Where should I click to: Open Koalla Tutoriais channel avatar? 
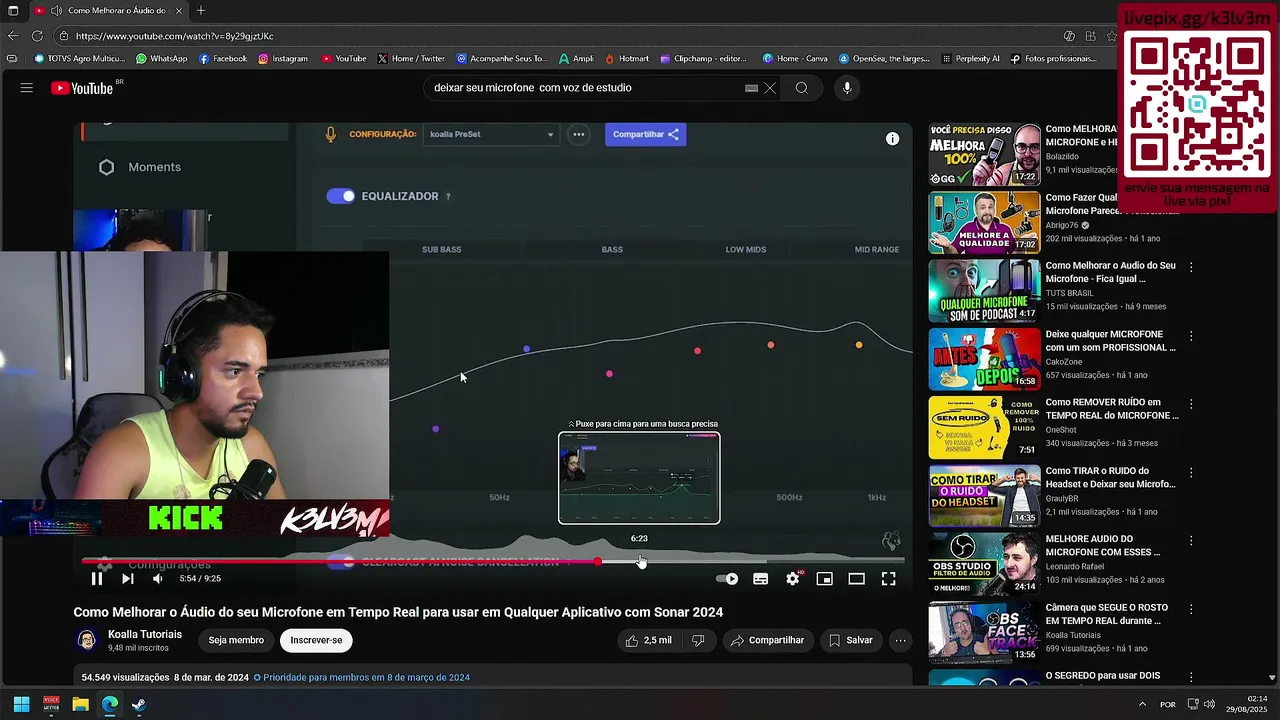tap(87, 640)
